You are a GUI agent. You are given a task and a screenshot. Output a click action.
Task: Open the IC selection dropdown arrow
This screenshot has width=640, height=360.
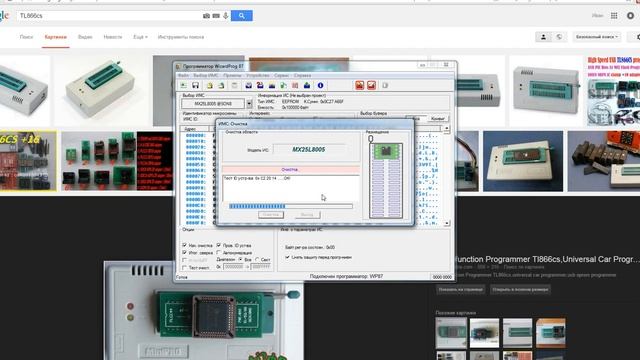pyautogui.click(x=249, y=104)
